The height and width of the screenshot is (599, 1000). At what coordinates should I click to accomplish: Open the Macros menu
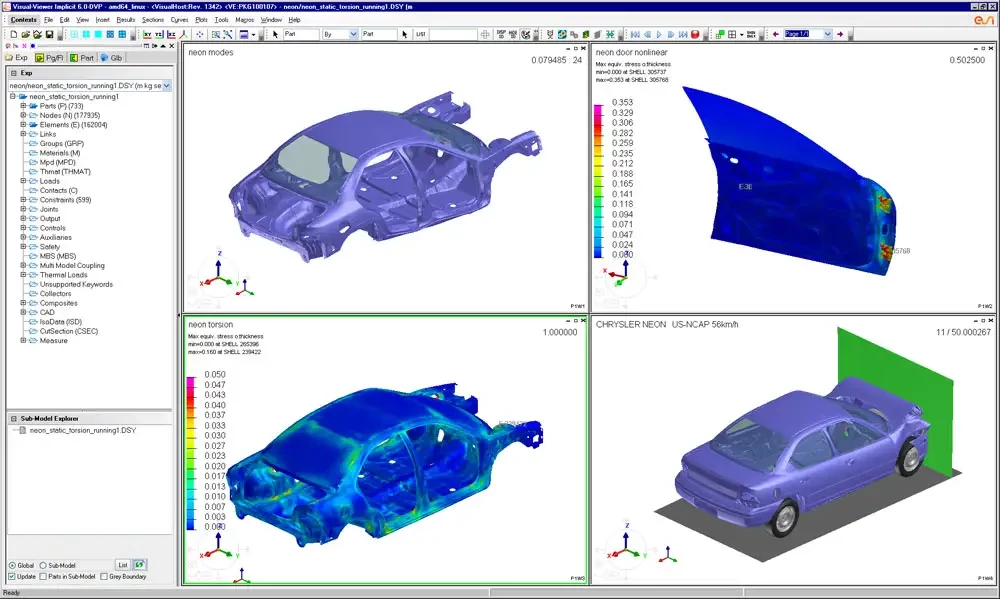click(x=244, y=20)
